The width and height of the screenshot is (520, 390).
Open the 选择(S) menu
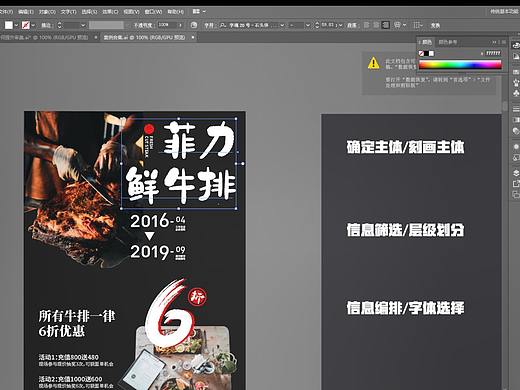pyautogui.click(x=89, y=12)
